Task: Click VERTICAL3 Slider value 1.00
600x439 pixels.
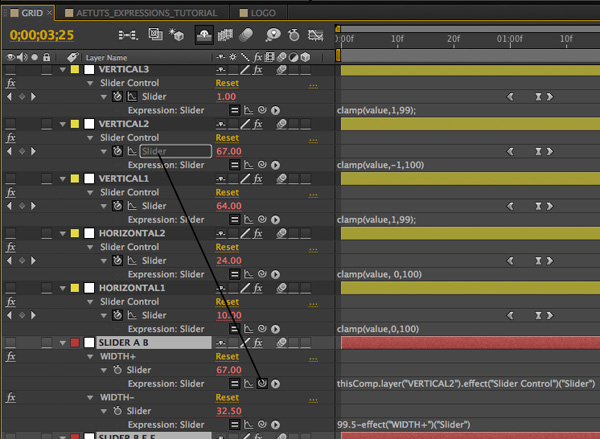Action: [x=226, y=97]
